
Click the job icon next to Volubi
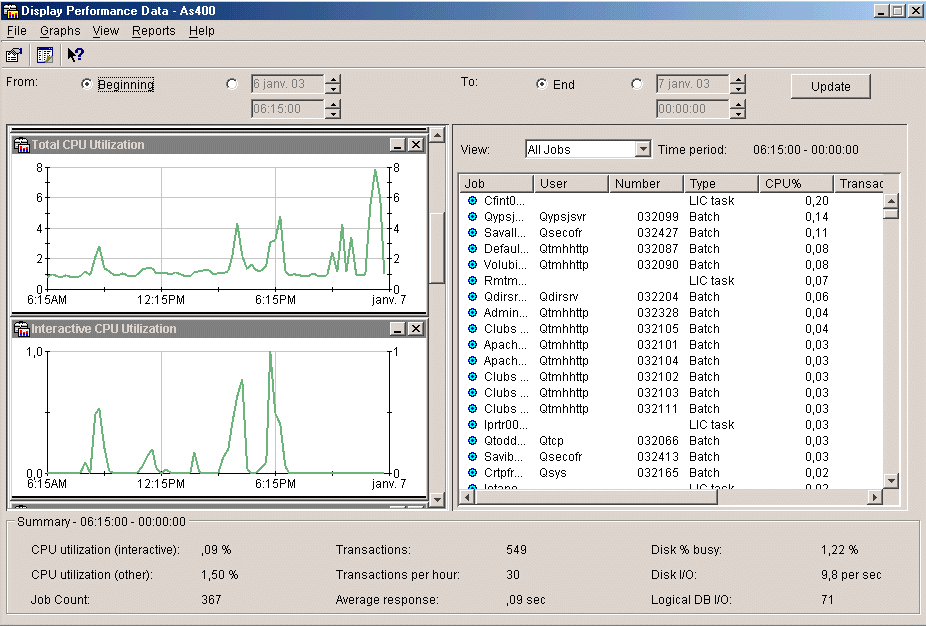(472, 265)
